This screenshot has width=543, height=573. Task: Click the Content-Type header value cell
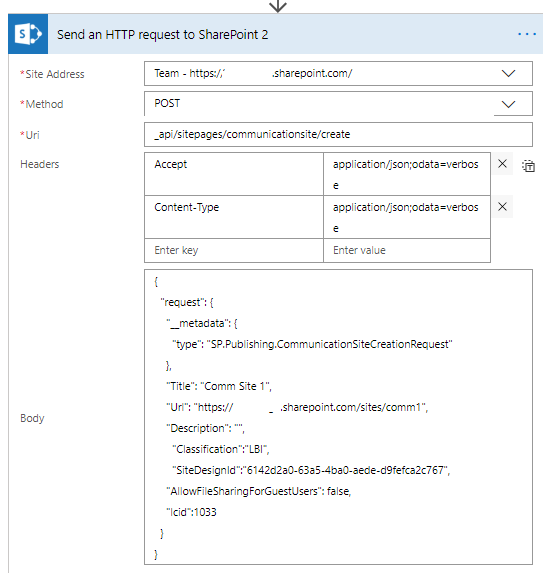pos(407,217)
